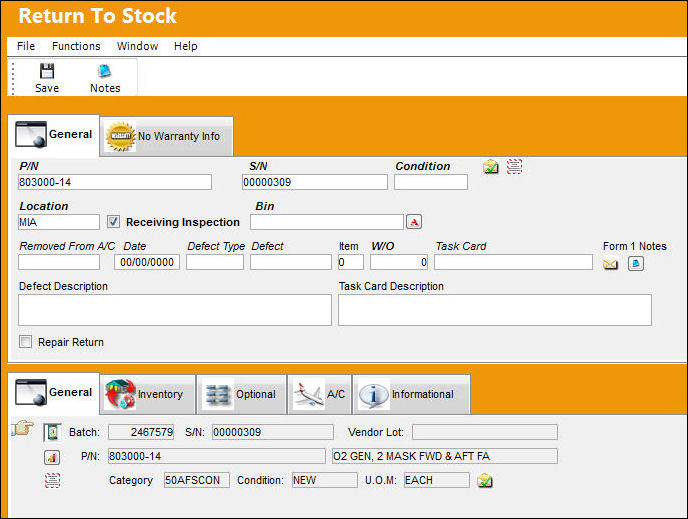The height and width of the screenshot is (519, 688).
Task: Switch to the Inventory tab
Action: [147, 394]
